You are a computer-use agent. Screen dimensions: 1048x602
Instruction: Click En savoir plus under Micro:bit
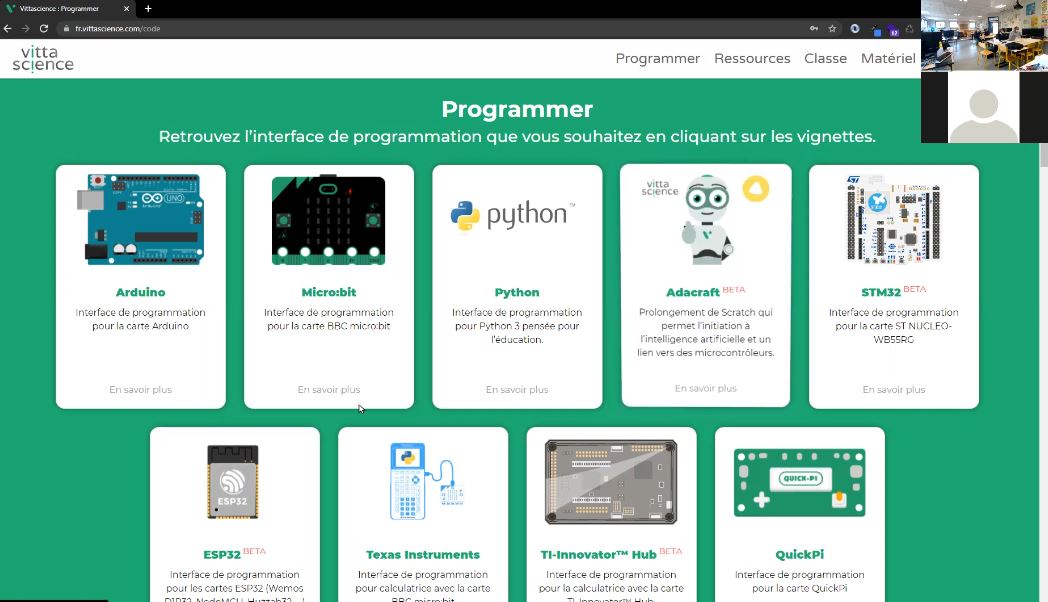point(329,390)
